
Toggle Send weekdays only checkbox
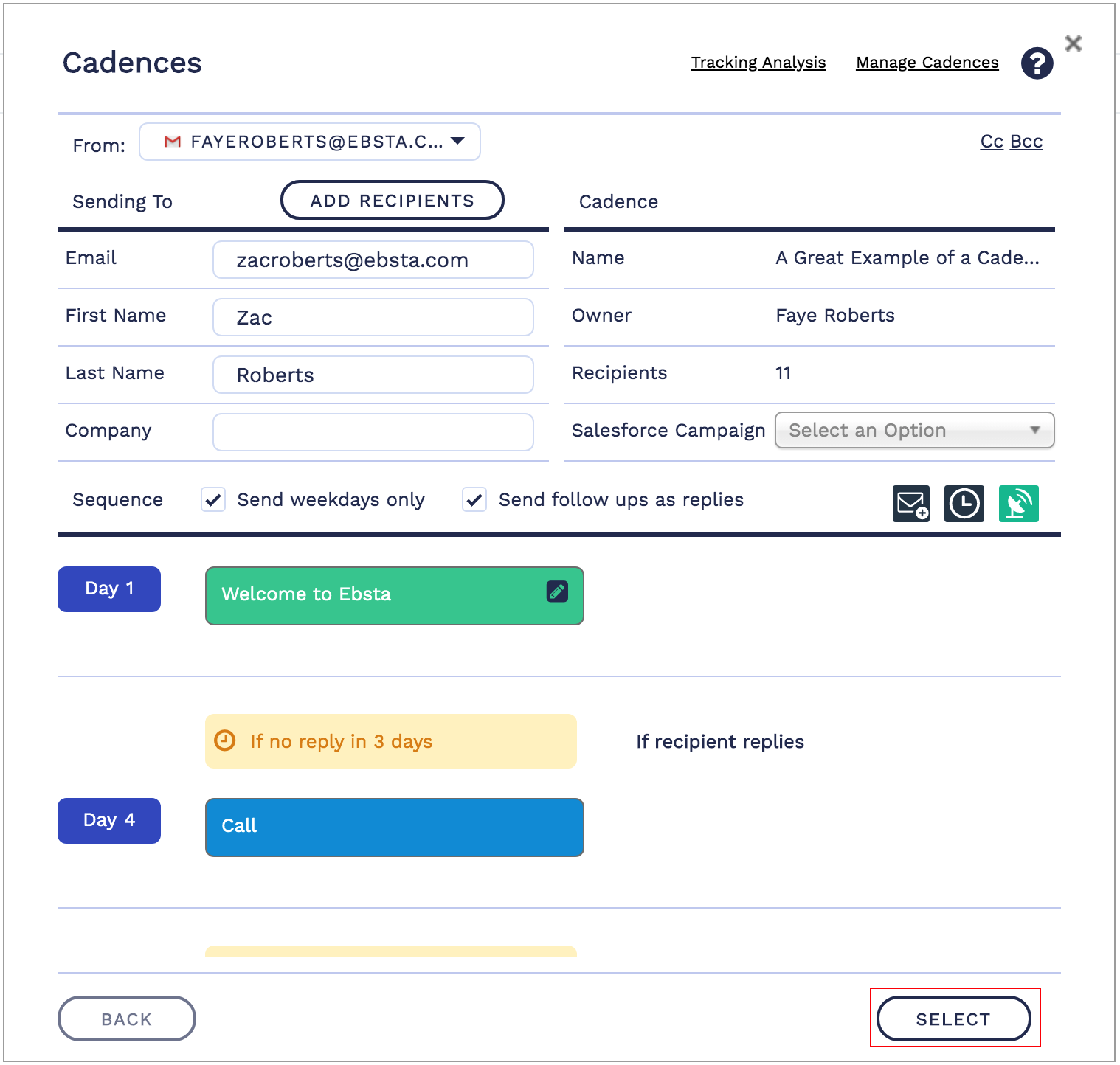pos(214,500)
